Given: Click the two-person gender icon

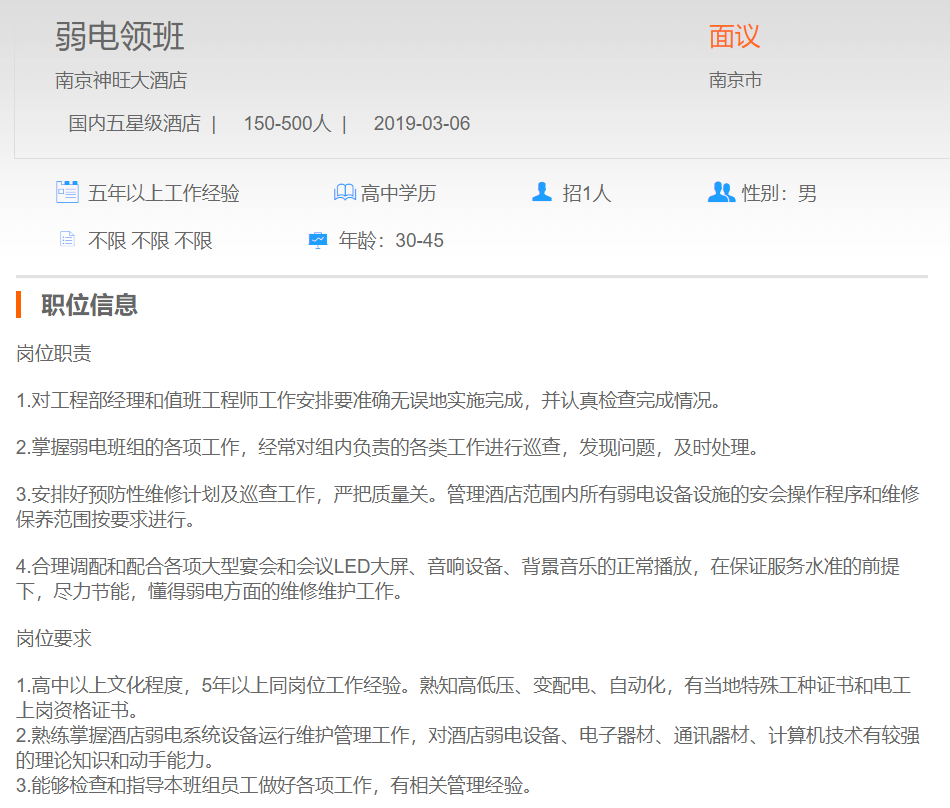Looking at the screenshot, I should point(721,192).
